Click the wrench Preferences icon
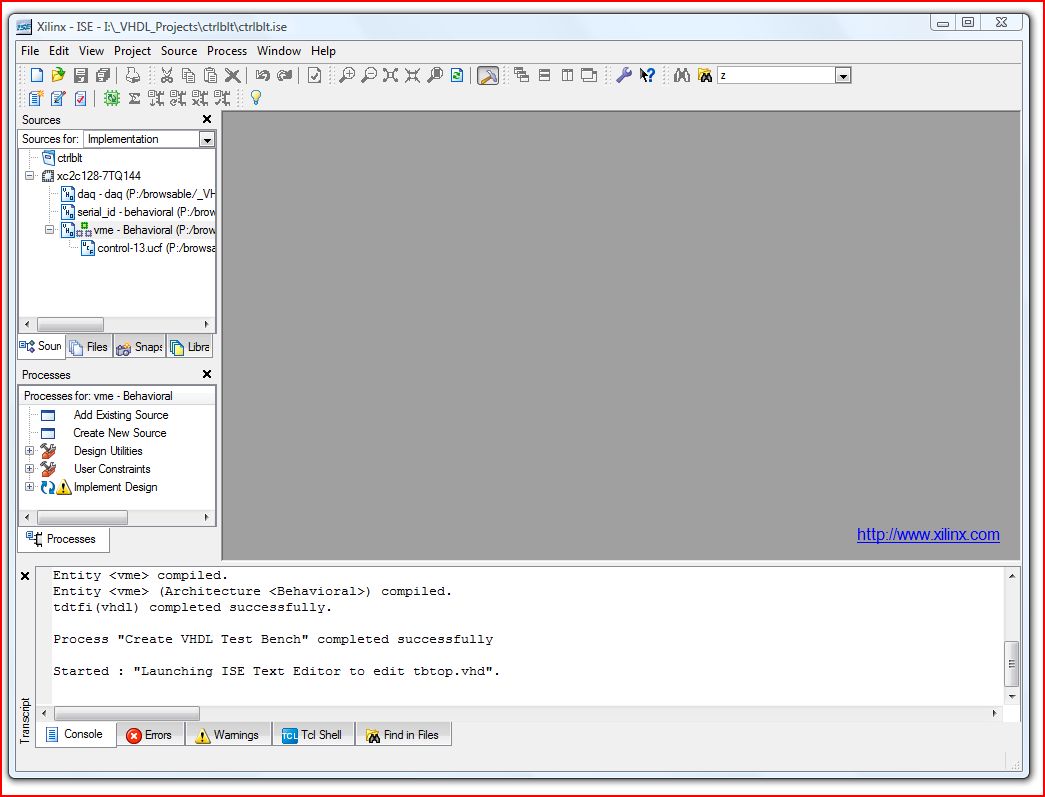 [624, 75]
